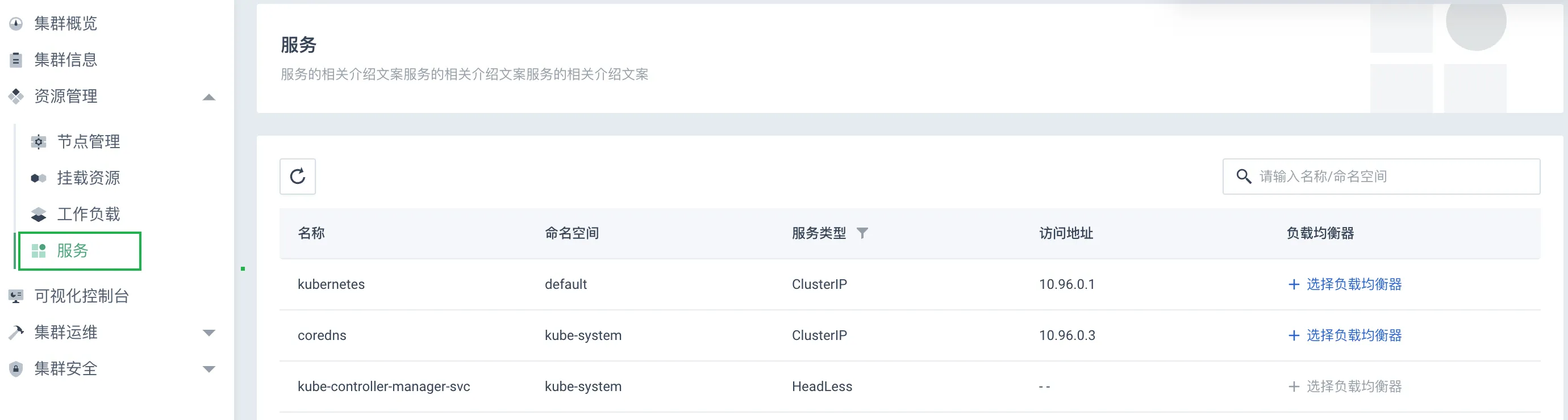This screenshot has height=420, width=1568.
Task: Open 节点管理 submenu item
Action: pyautogui.click(x=89, y=142)
